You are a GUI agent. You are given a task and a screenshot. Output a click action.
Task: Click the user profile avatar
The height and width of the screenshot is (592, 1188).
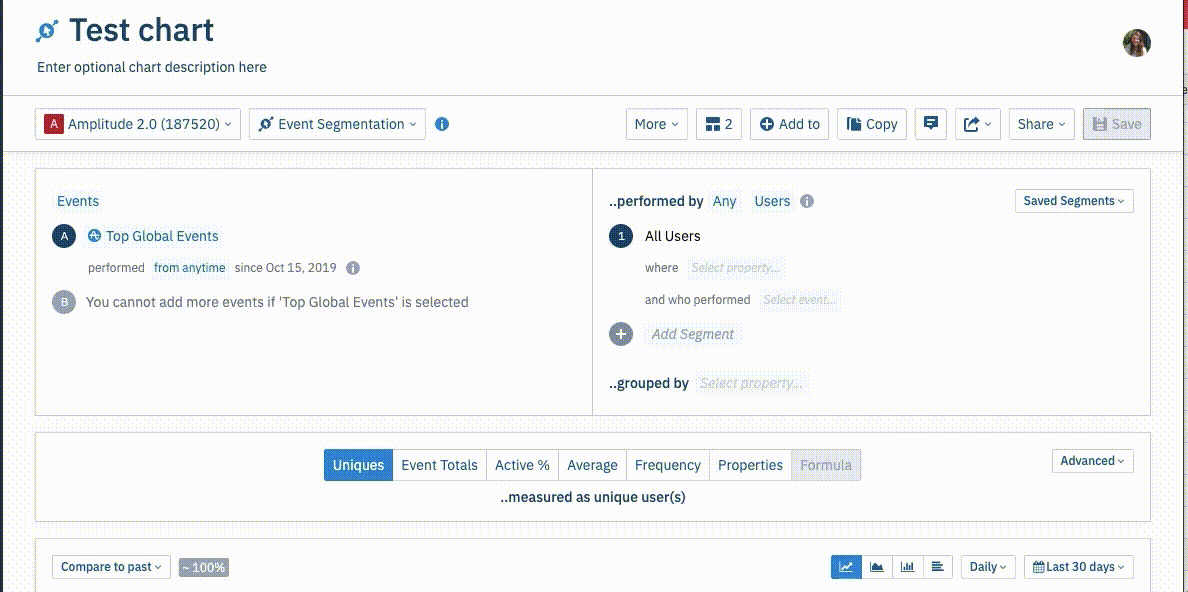tap(1136, 43)
